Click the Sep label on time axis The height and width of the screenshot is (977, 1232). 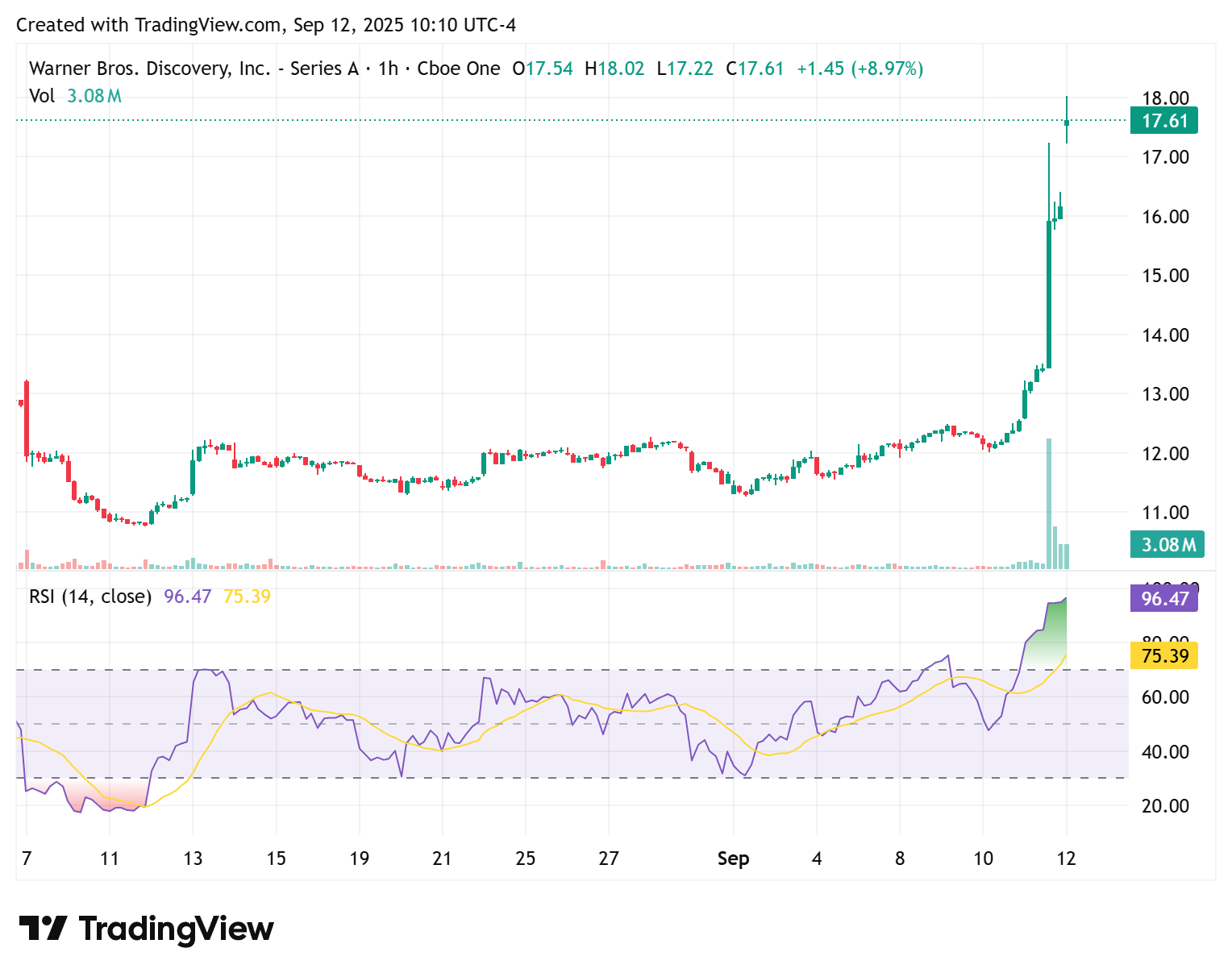734,859
